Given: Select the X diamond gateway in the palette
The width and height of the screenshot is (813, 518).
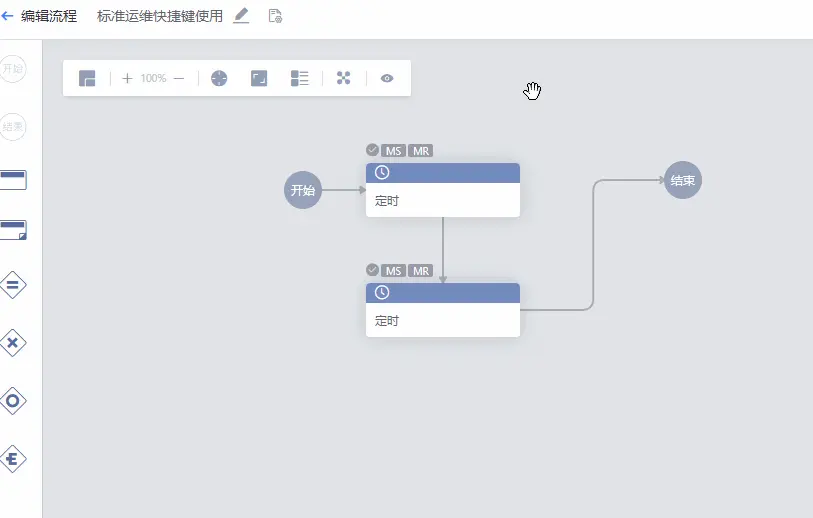Looking at the screenshot, I should click(x=13, y=343).
